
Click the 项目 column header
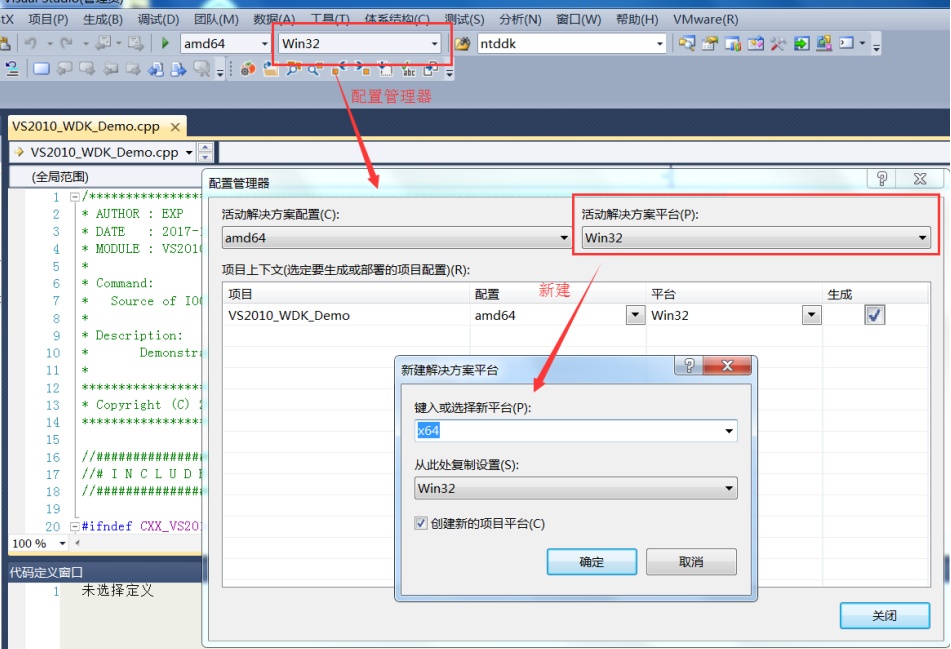[x=346, y=294]
